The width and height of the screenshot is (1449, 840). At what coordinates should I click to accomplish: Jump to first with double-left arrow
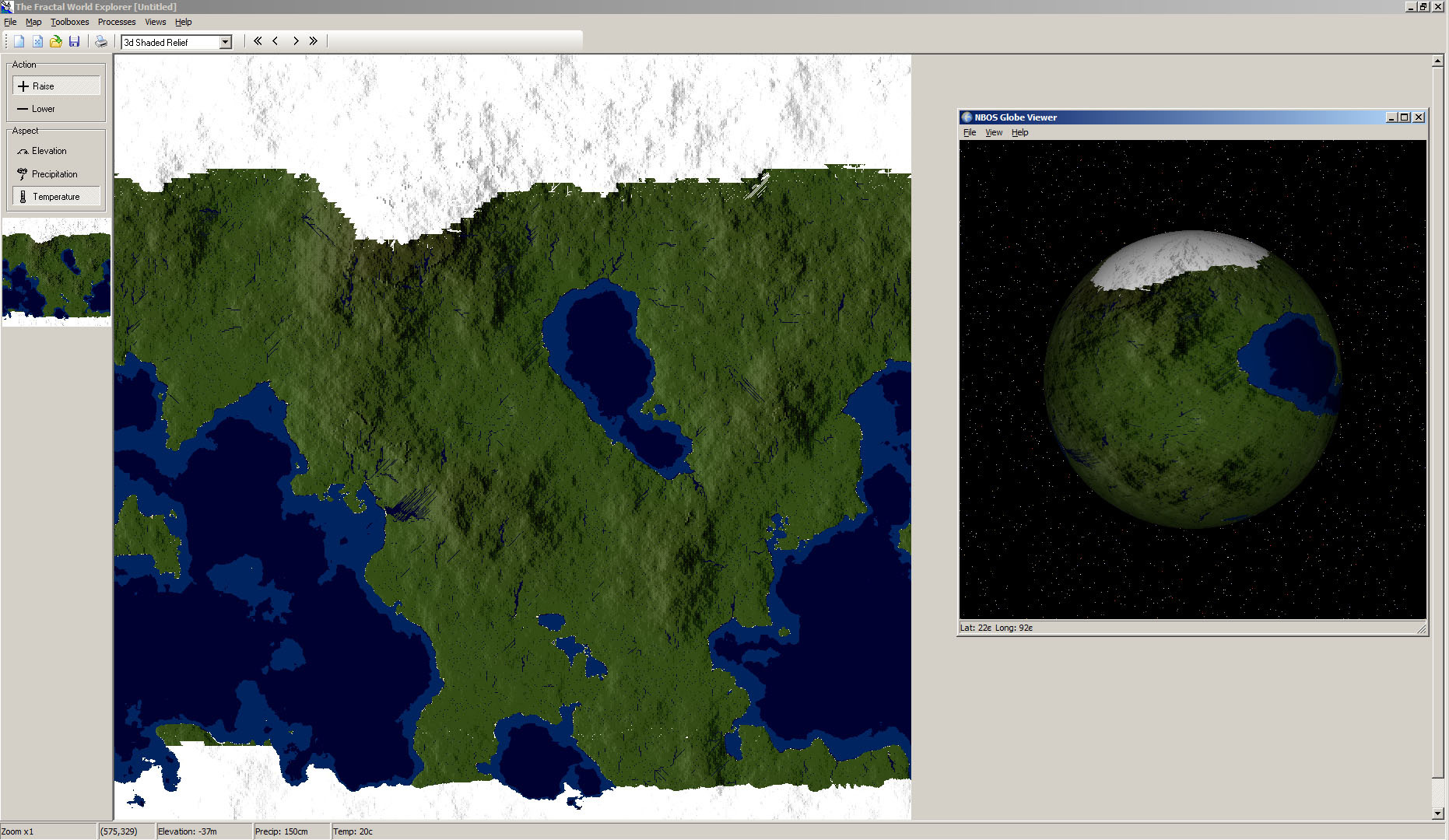(x=258, y=41)
